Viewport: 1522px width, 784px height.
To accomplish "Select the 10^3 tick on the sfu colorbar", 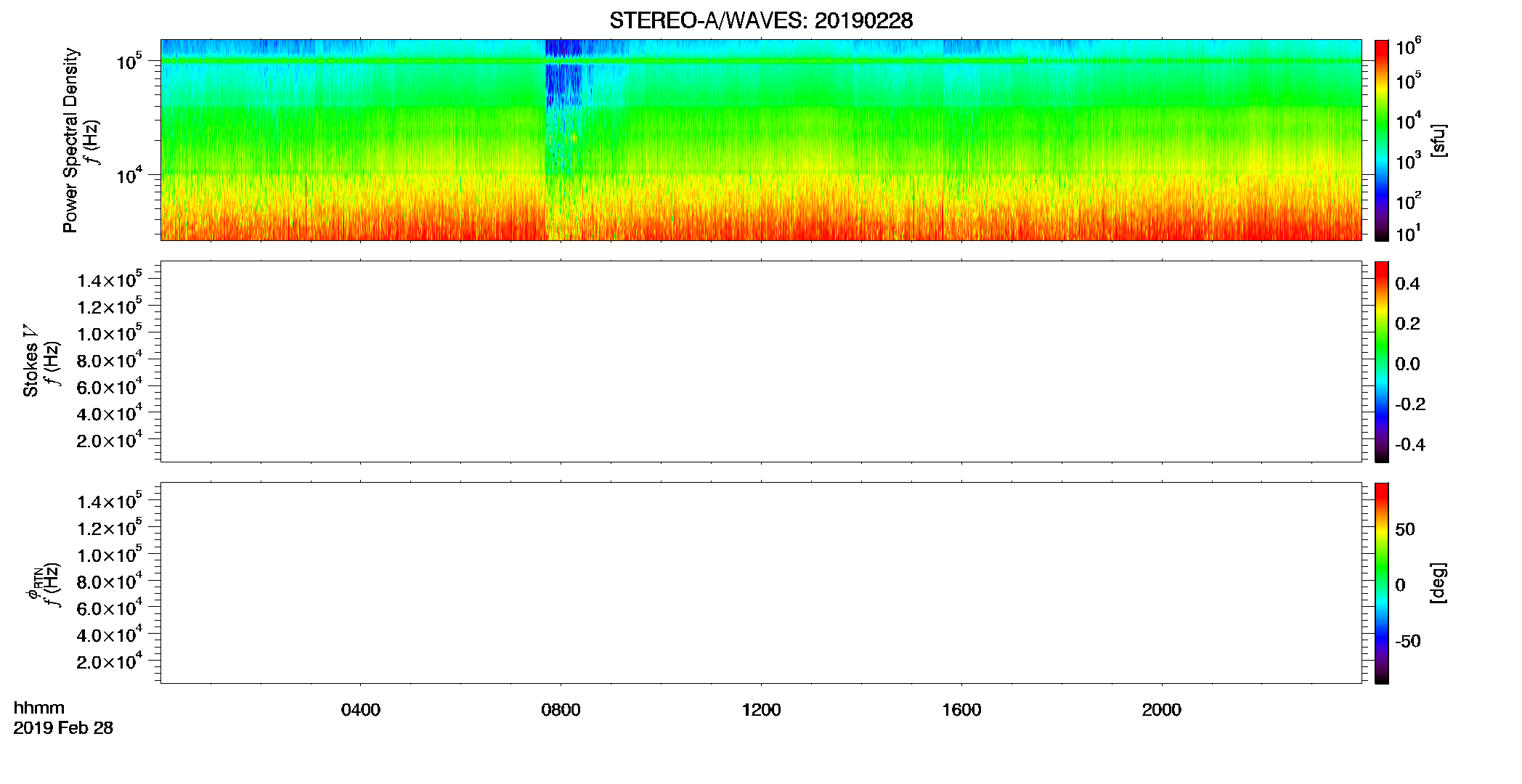I will click(x=1409, y=161).
